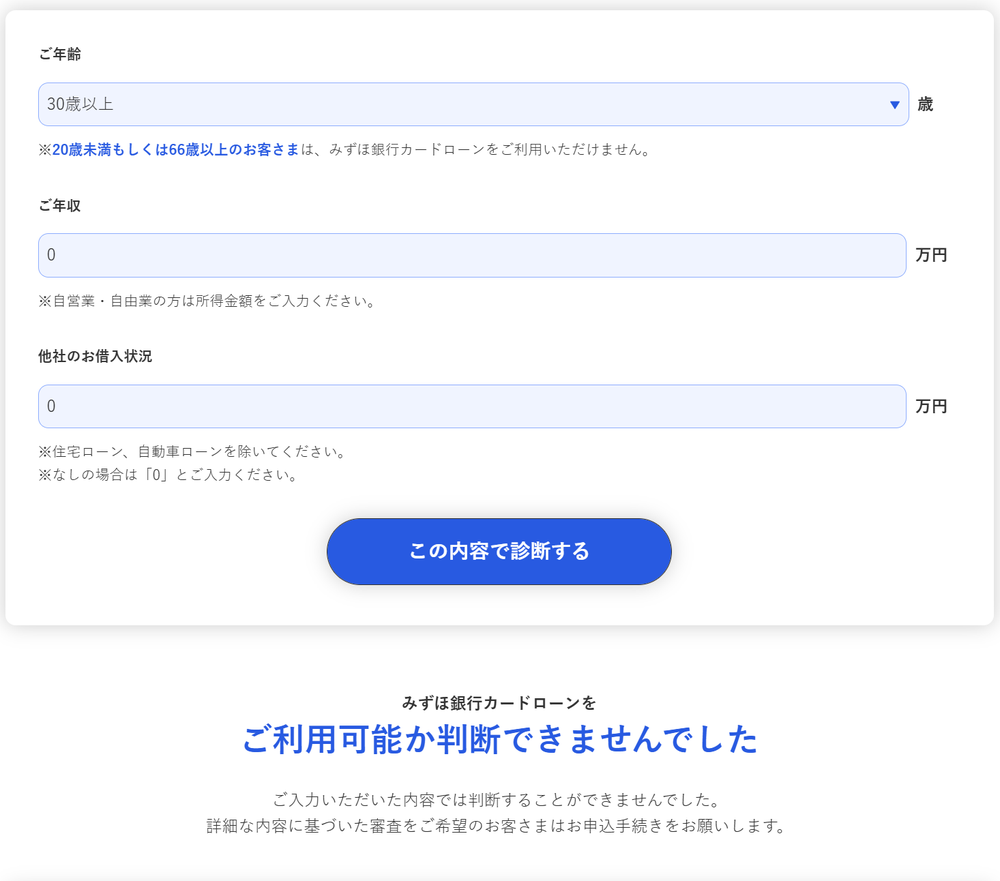Click the ご年収 label

click(x=60, y=205)
